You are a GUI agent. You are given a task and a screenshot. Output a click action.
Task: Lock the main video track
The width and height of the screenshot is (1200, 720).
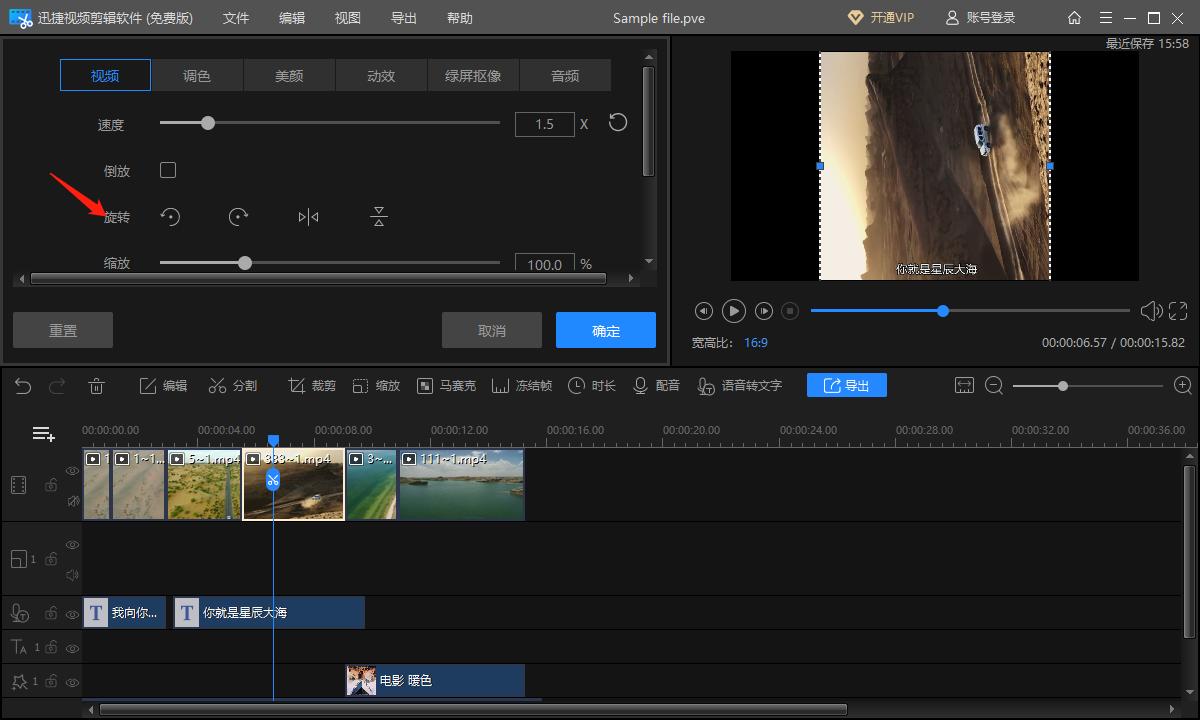[50, 486]
